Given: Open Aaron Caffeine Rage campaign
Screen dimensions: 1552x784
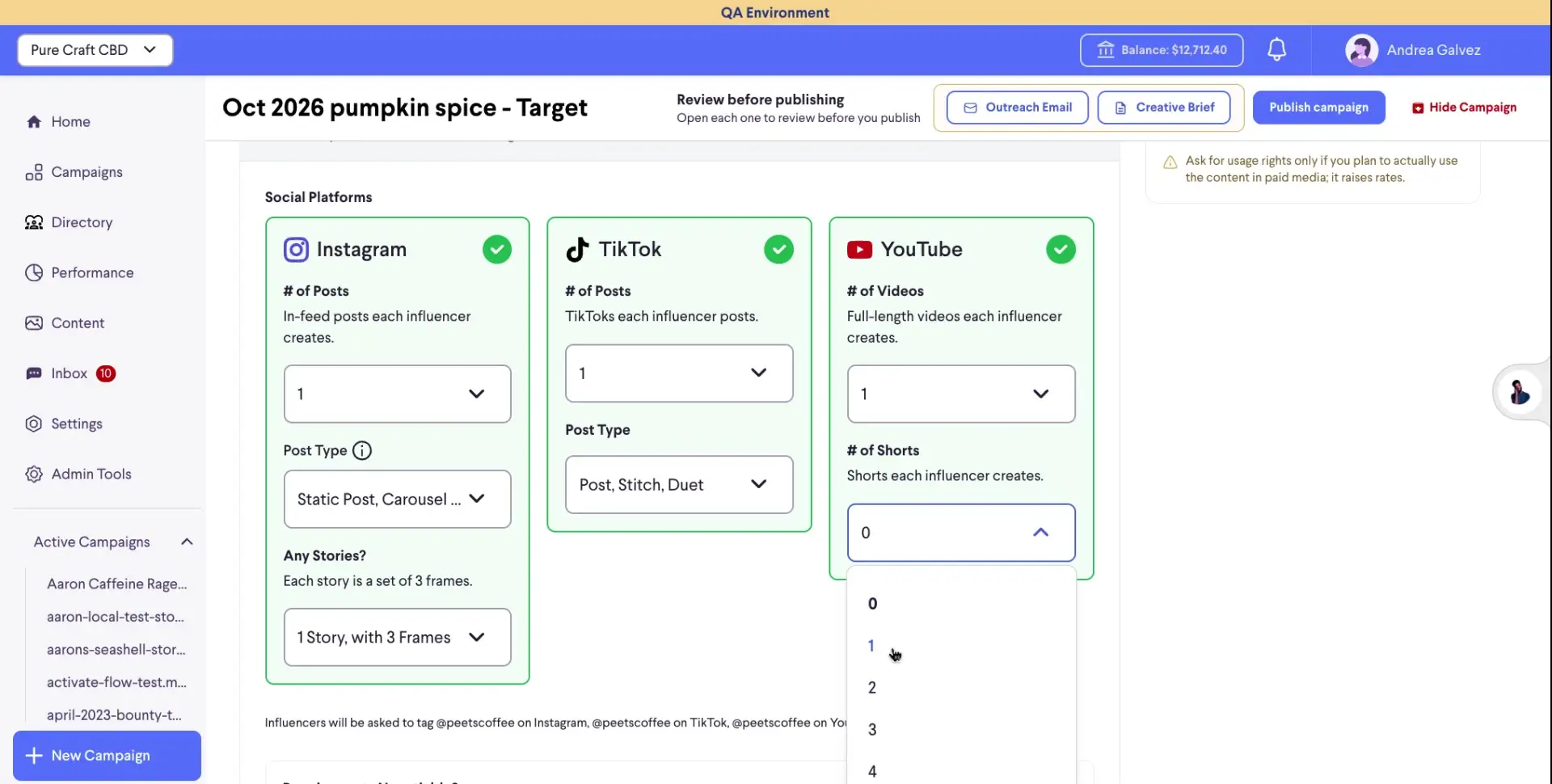Looking at the screenshot, I should 116,584.
